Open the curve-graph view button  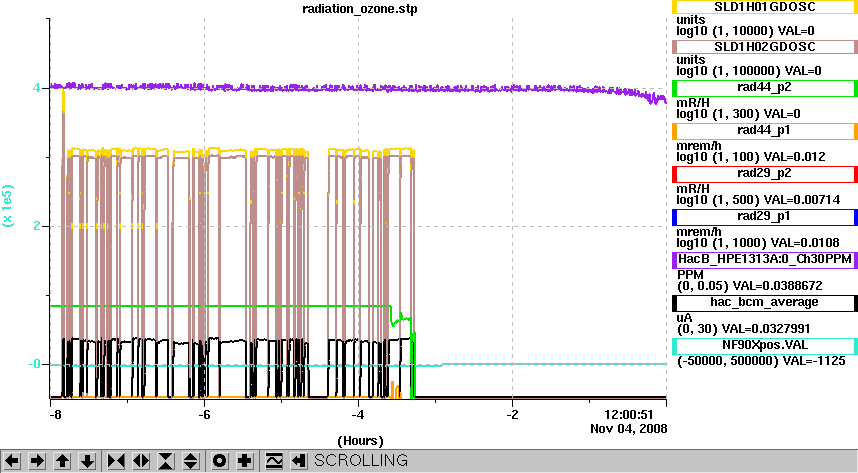[x=273, y=461]
